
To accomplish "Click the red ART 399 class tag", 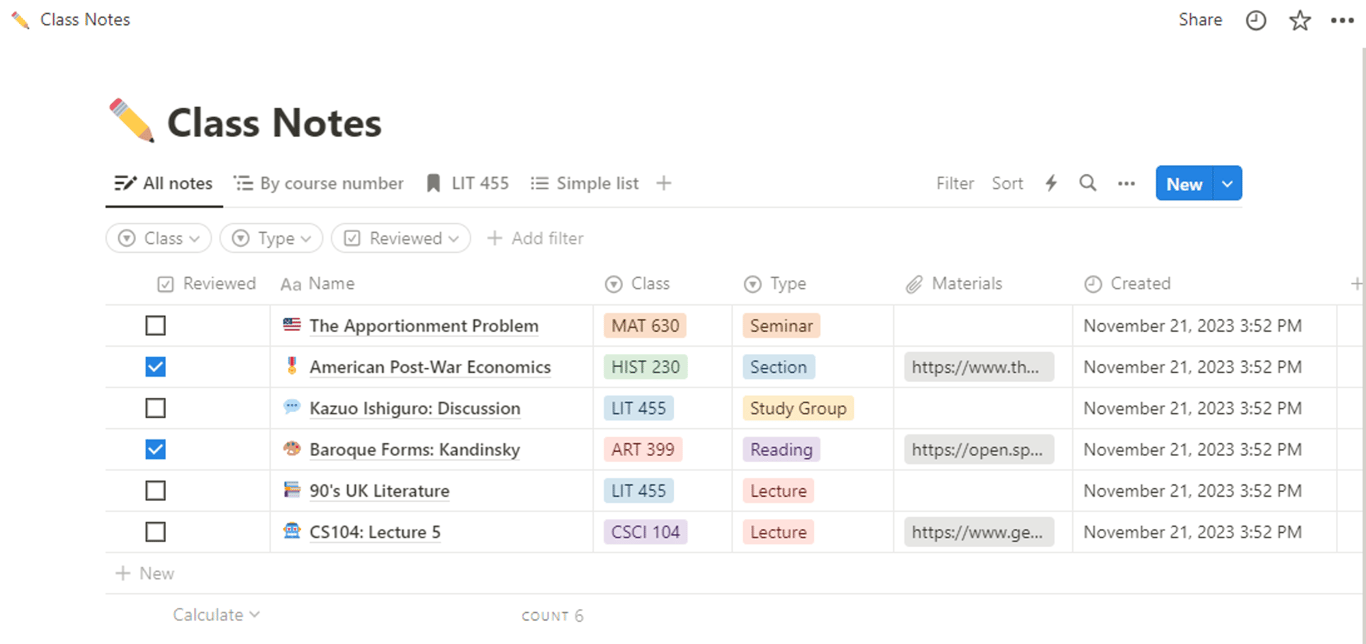I will tap(643, 450).
